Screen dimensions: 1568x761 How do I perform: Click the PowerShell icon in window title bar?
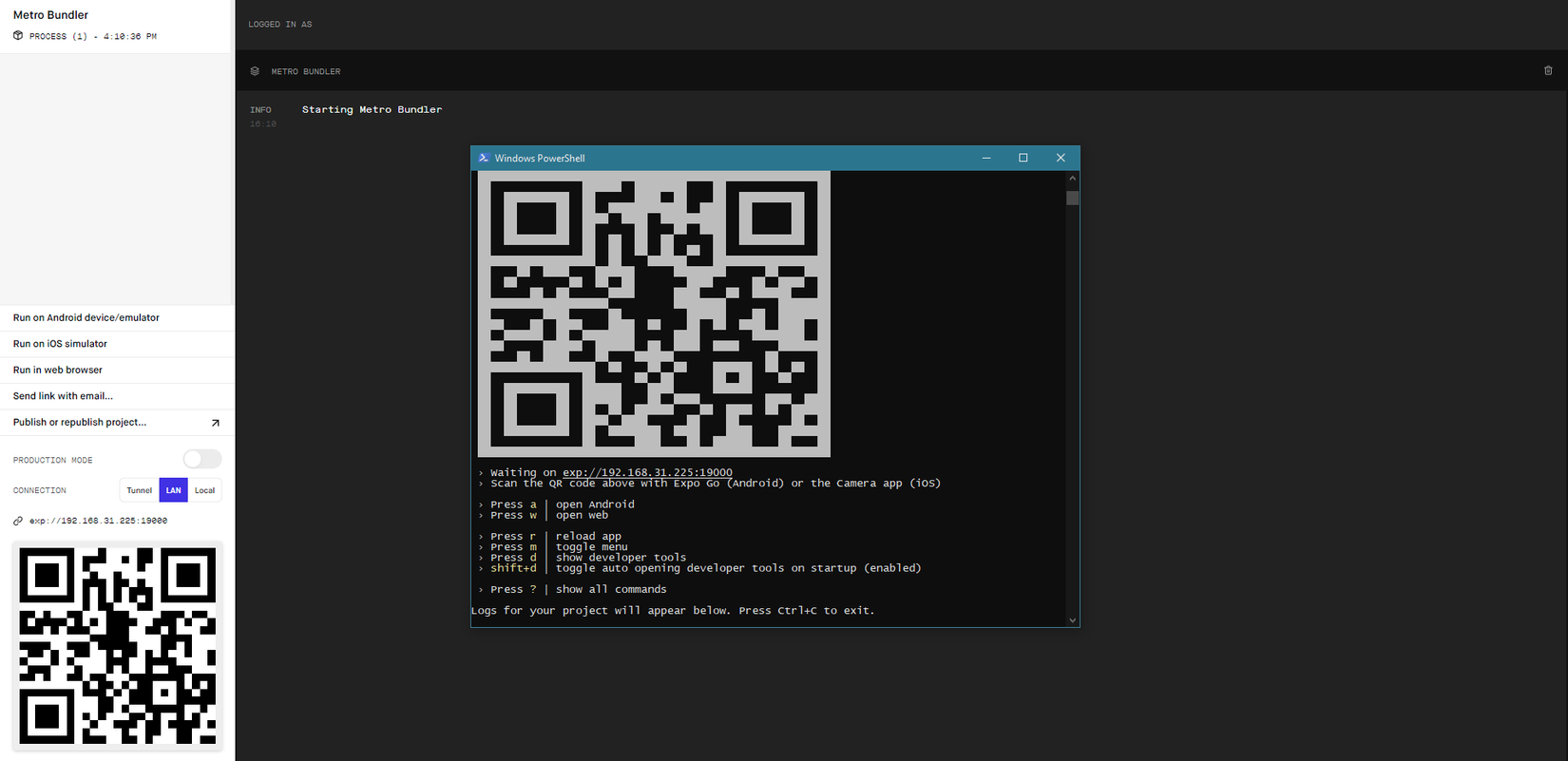[x=484, y=158]
